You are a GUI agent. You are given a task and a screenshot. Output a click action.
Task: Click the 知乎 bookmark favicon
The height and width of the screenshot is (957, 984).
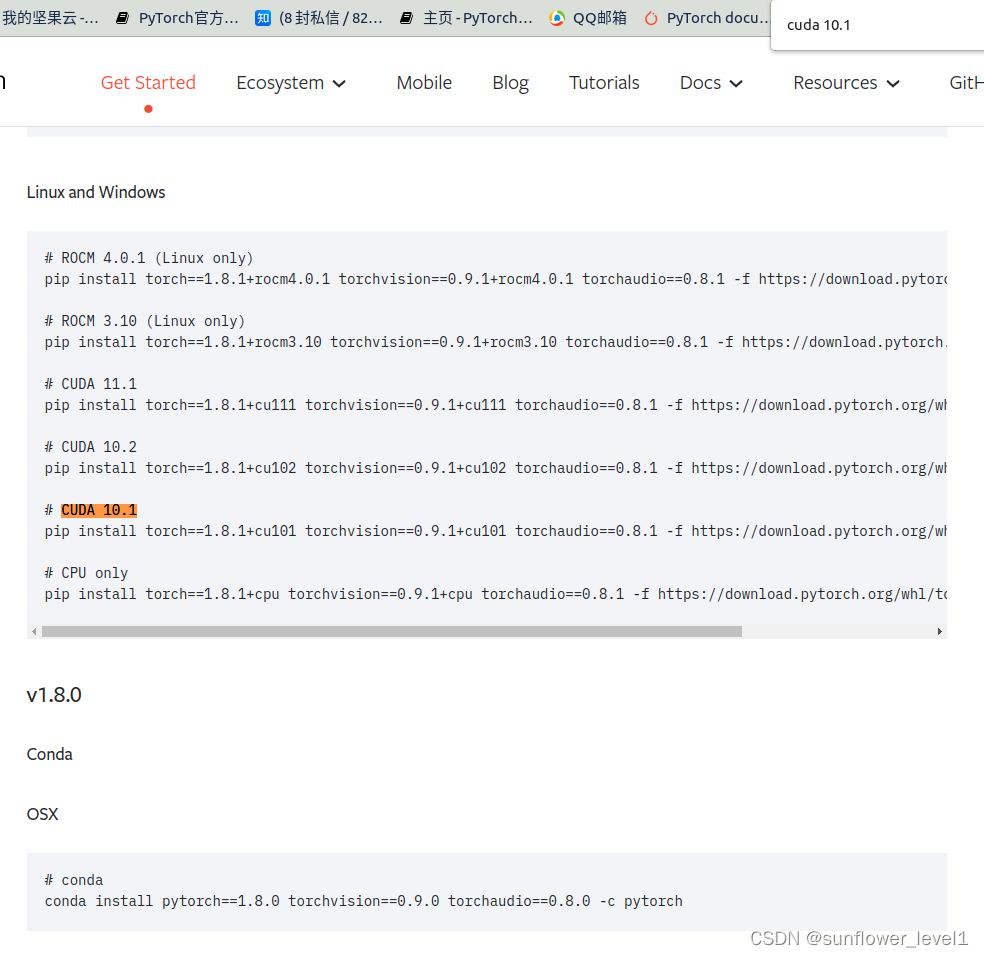coord(263,18)
